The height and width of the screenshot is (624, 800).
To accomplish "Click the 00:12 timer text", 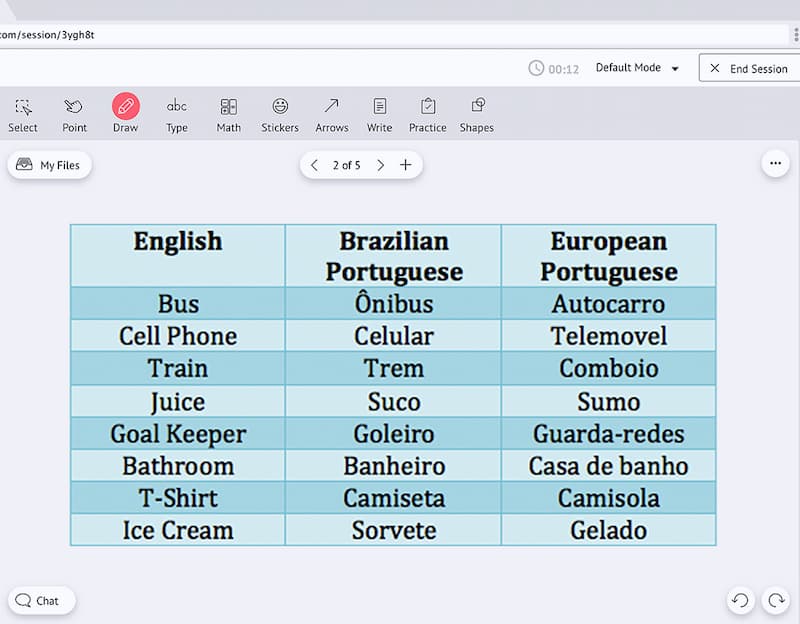I will (564, 69).
